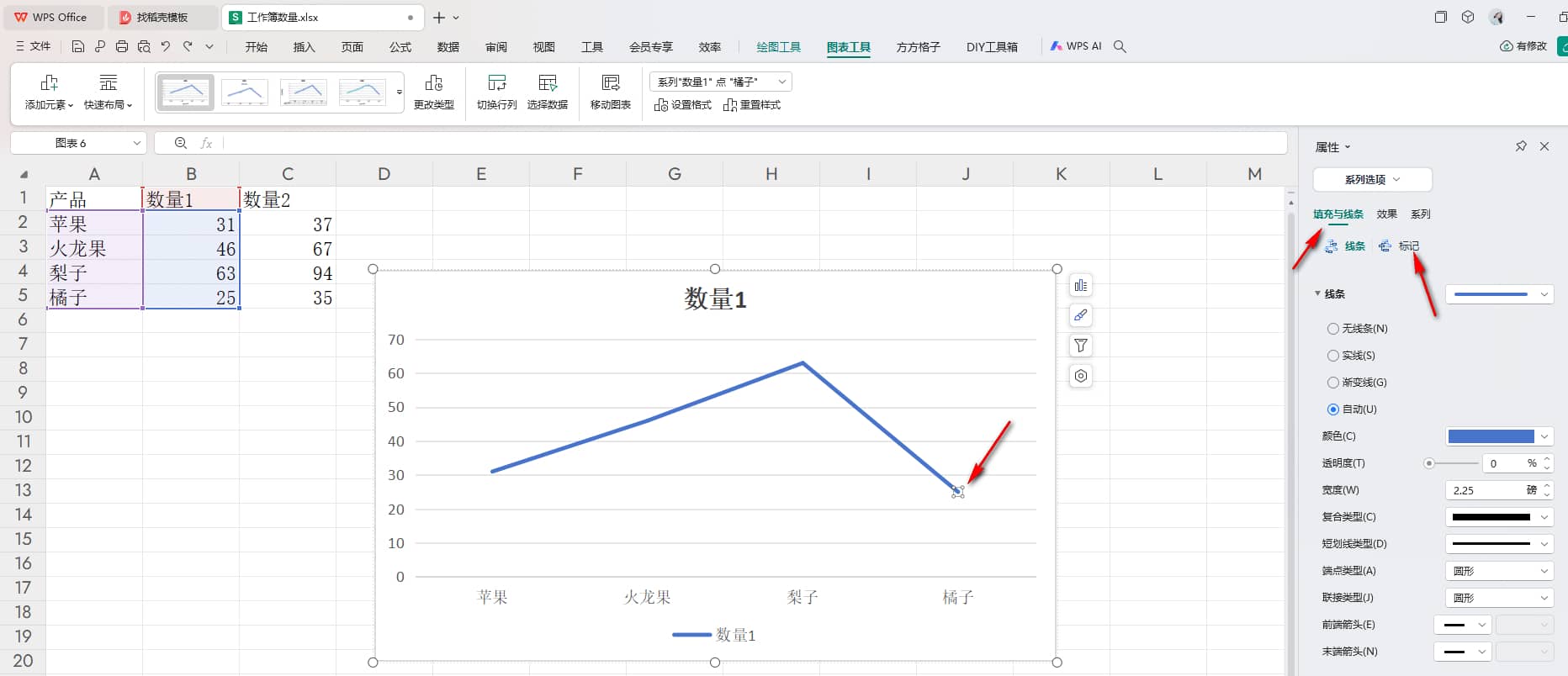Expand the chart style gallery arrow

click(400, 92)
